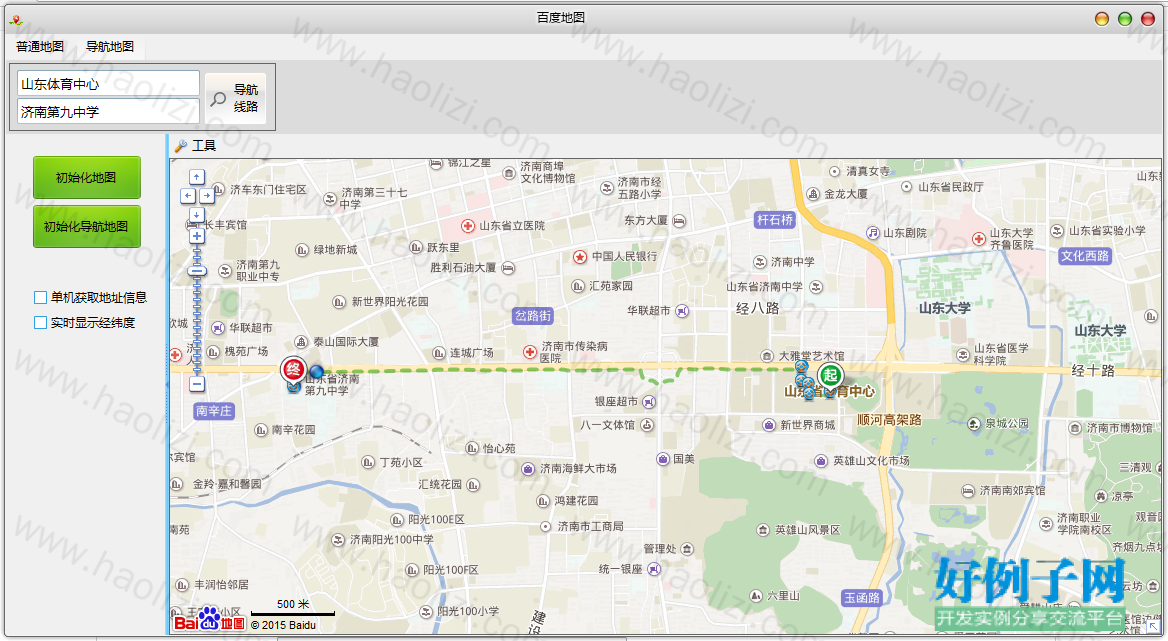The height and width of the screenshot is (641, 1168).
Task: Click the 国美 store icon
Action: click(x=663, y=459)
